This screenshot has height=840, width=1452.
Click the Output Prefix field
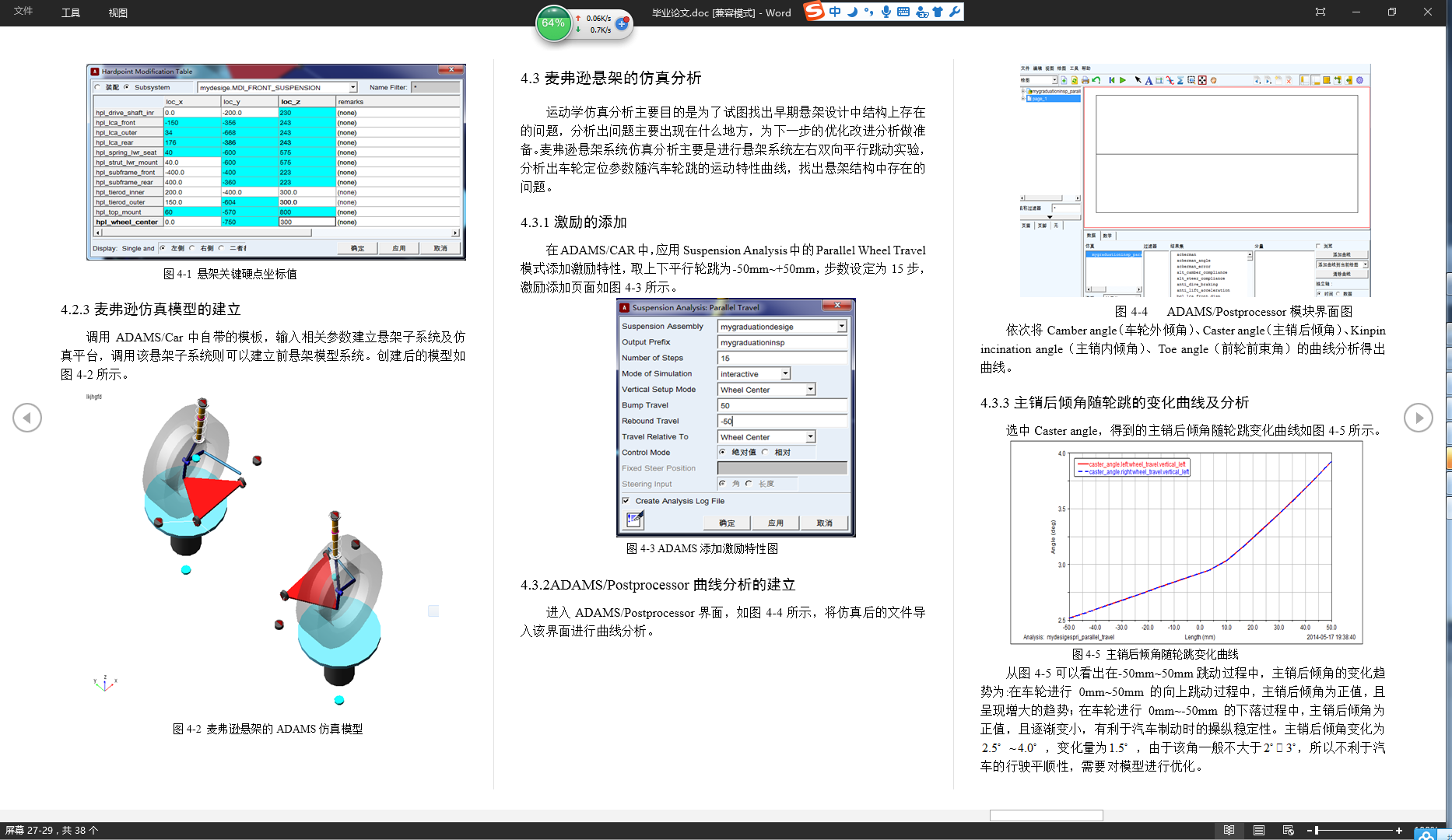click(782, 342)
